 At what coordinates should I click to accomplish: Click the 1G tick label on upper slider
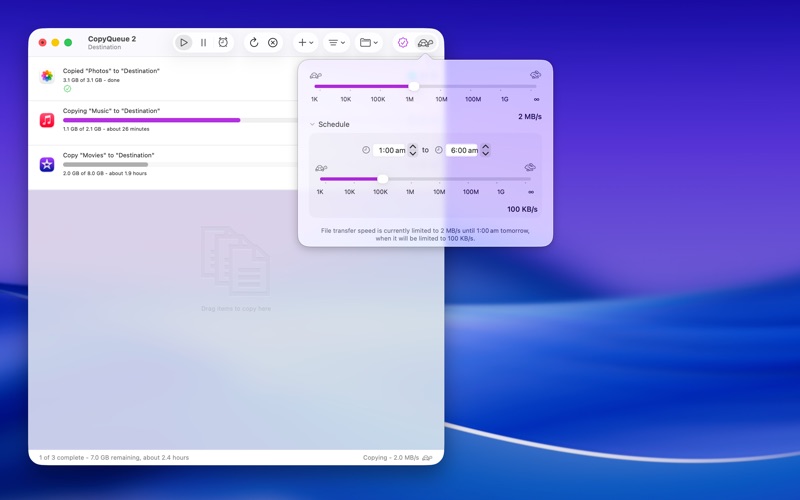coord(505,99)
